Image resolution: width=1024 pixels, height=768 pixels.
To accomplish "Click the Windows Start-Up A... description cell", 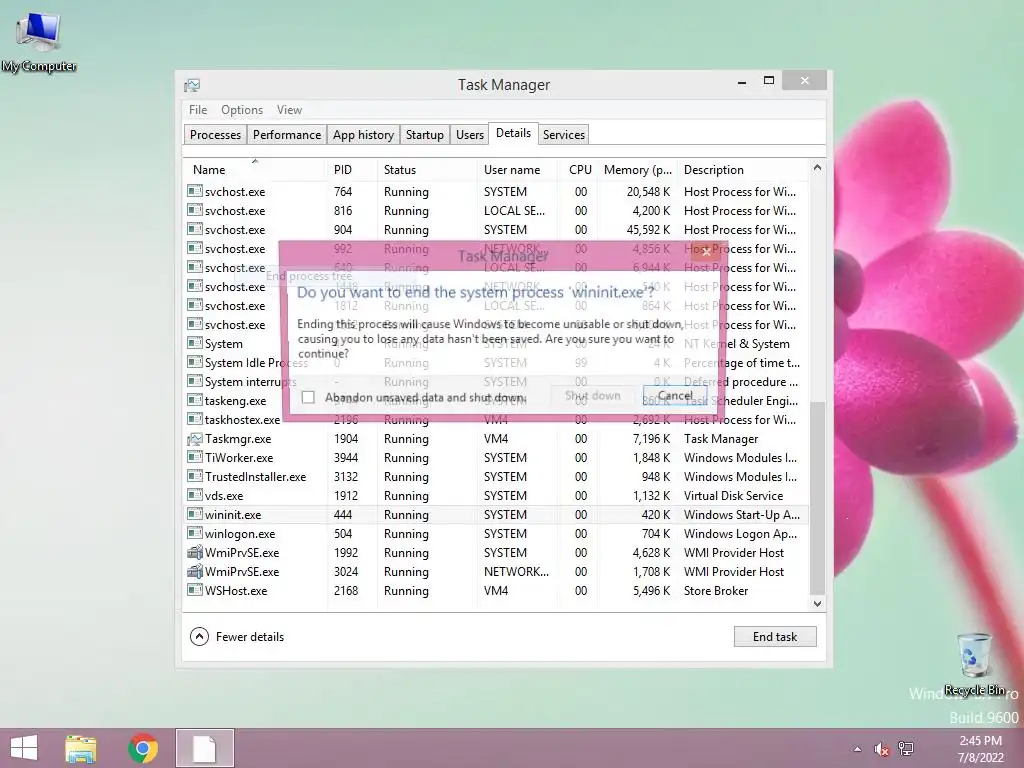I will [741, 515].
